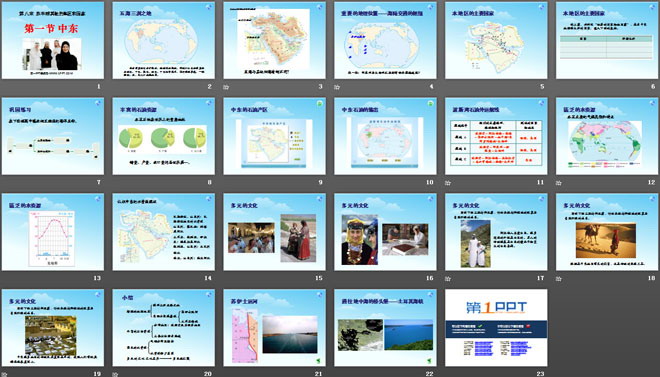Select slide 18 with the desert camel photo
Viewport: 660px width, 377px height.
click(x=607, y=232)
